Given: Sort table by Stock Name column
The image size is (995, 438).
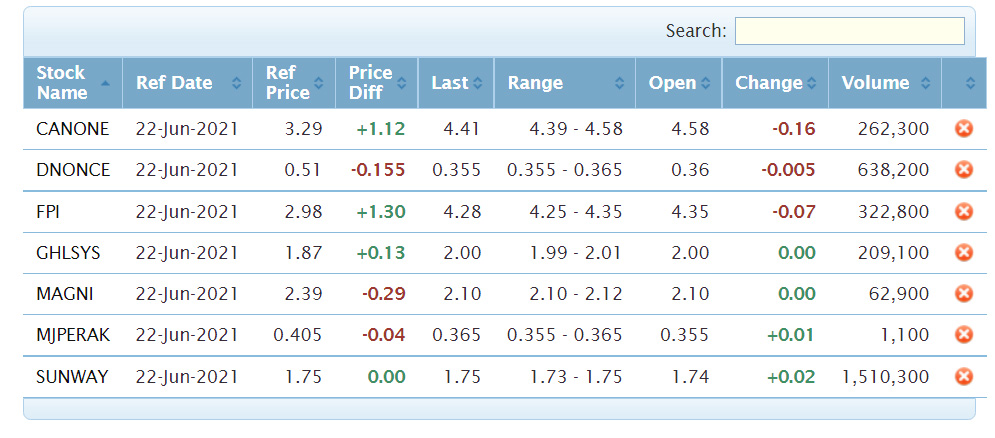Looking at the screenshot, I should (x=73, y=83).
